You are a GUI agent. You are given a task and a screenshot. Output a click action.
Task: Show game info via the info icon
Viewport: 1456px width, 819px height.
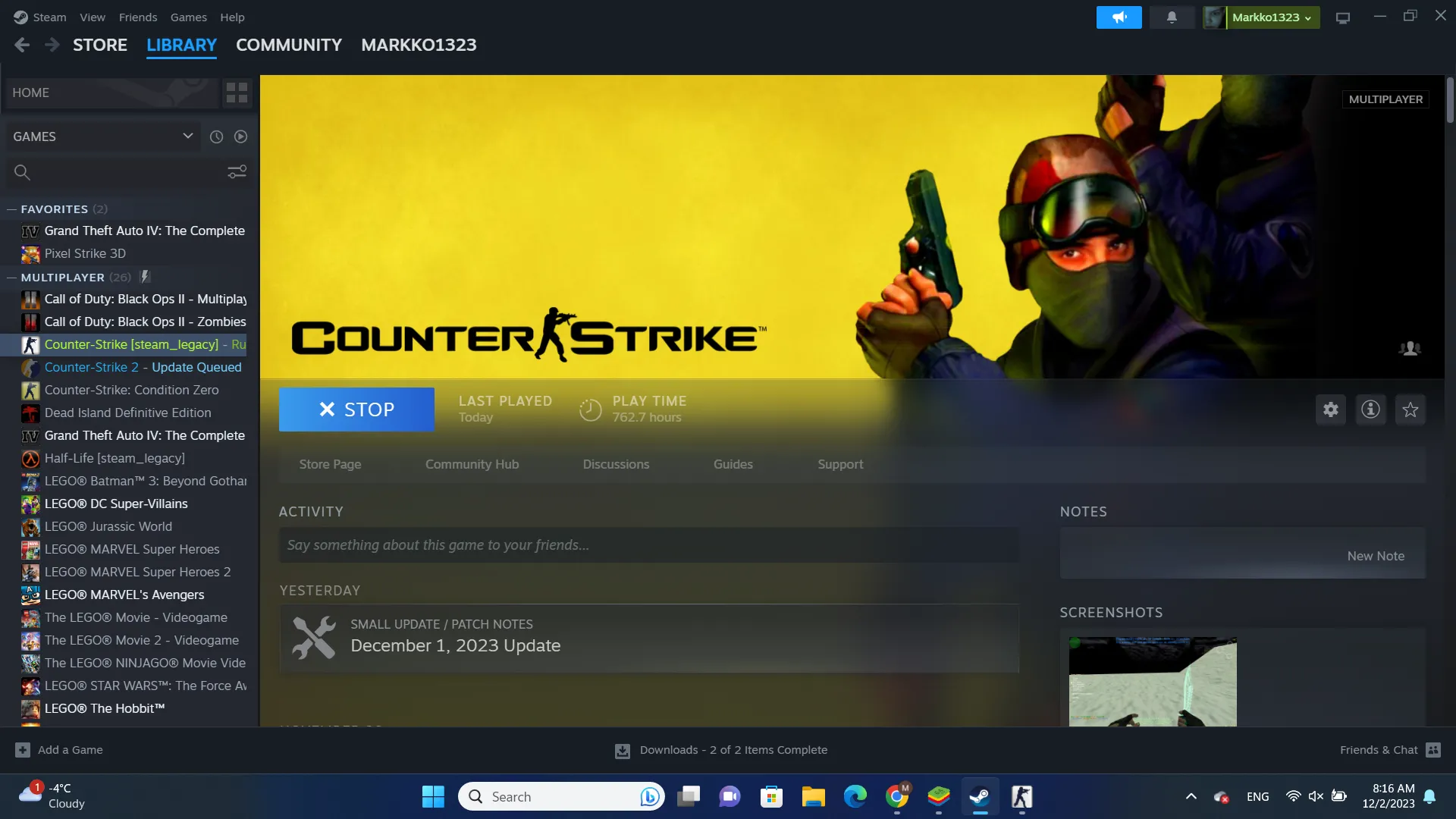pos(1370,409)
